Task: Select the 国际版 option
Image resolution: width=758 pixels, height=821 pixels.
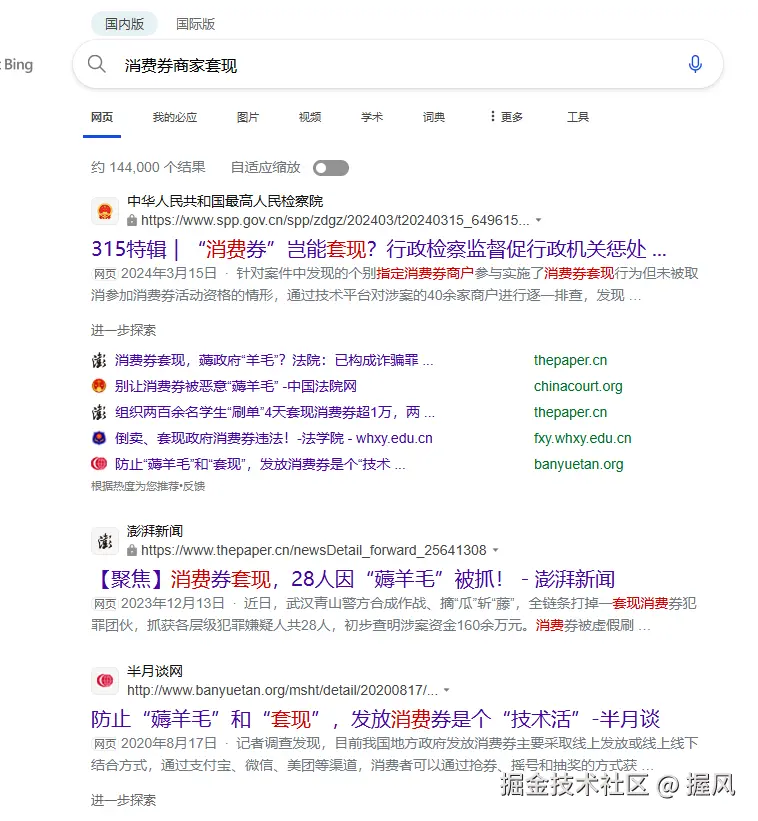Action: coord(195,24)
